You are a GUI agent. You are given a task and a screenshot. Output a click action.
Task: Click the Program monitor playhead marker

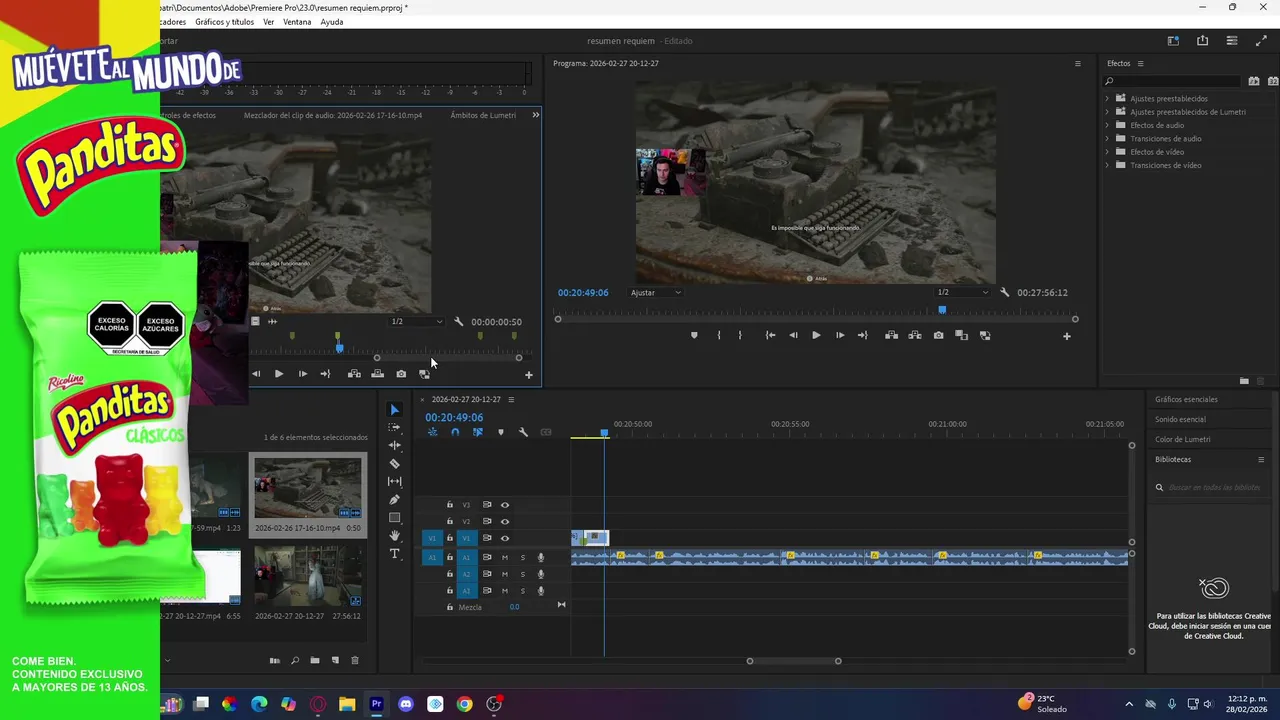942,310
